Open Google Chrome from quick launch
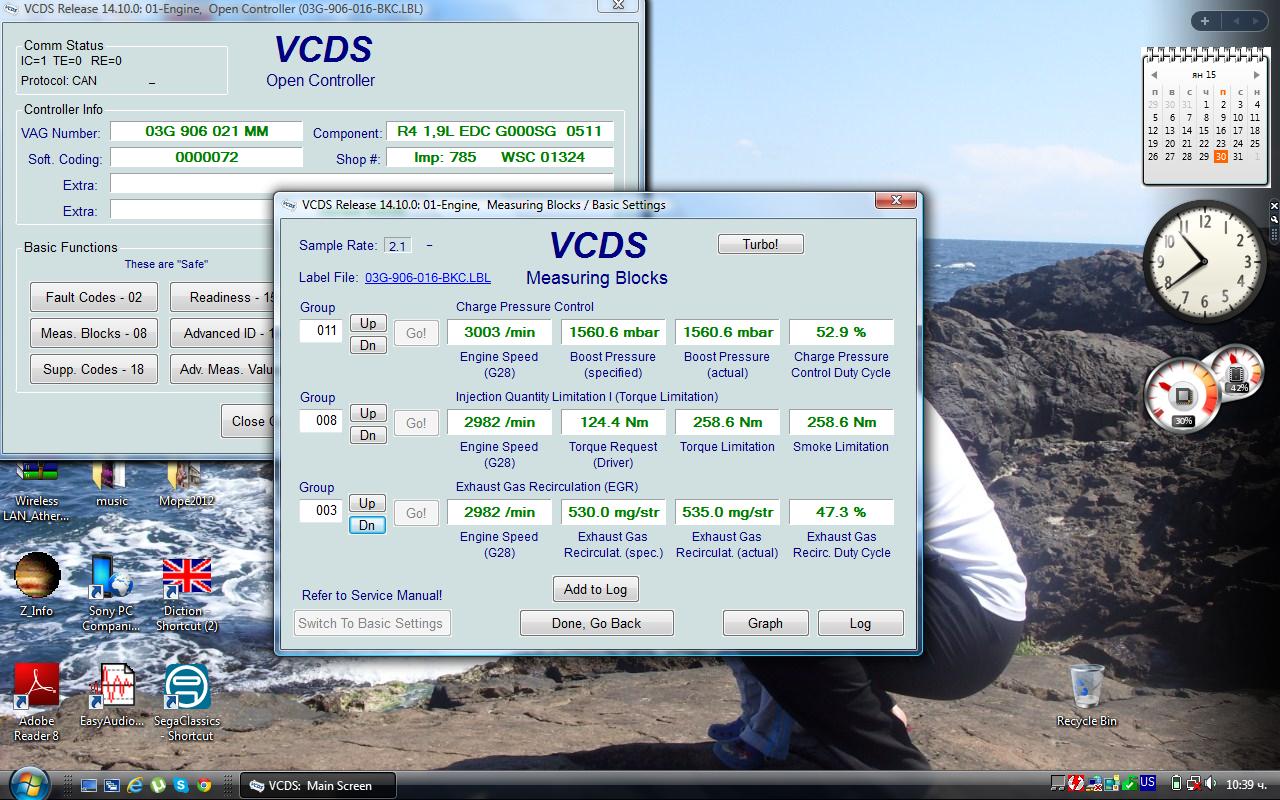This screenshot has width=1280, height=800. [x=204, y=786]
